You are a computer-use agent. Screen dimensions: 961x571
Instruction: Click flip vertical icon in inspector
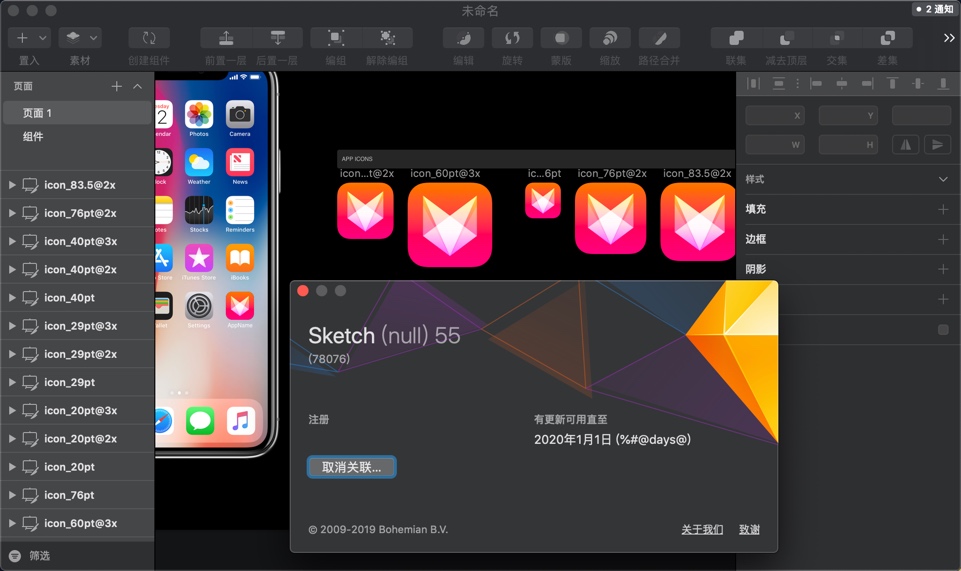pyautogui.click(x=937, y=145)
